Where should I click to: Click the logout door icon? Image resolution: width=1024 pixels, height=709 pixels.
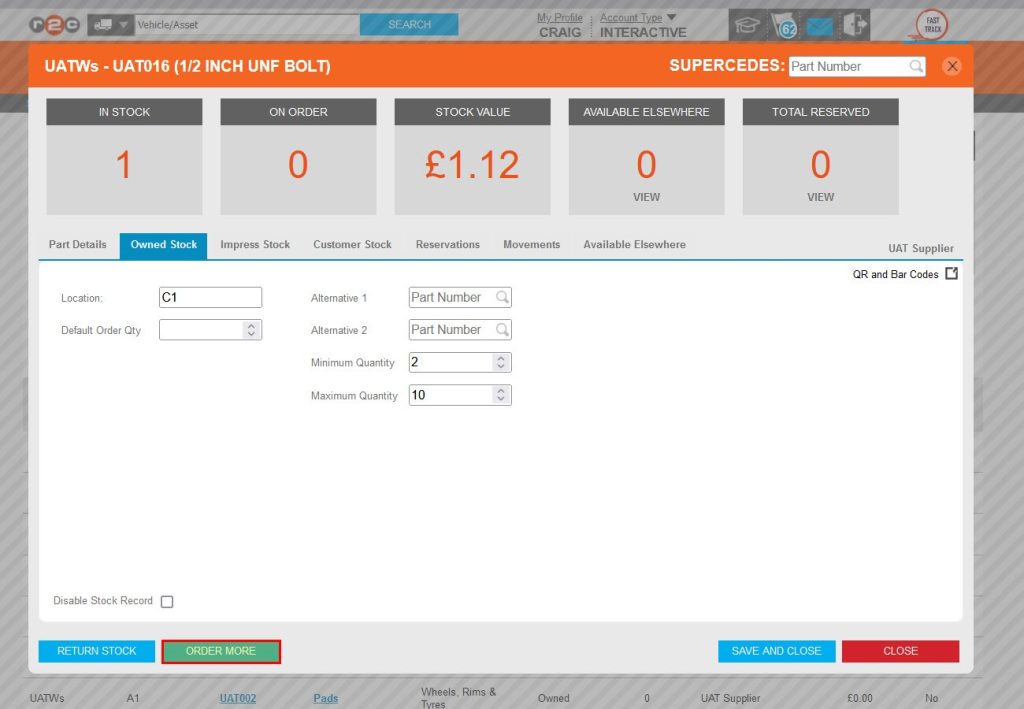855,24
